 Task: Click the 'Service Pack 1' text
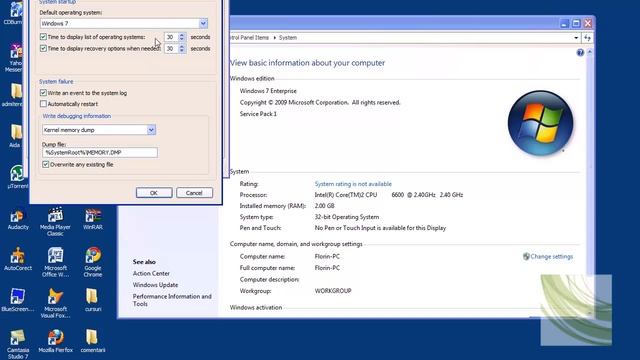coord(258,114)
